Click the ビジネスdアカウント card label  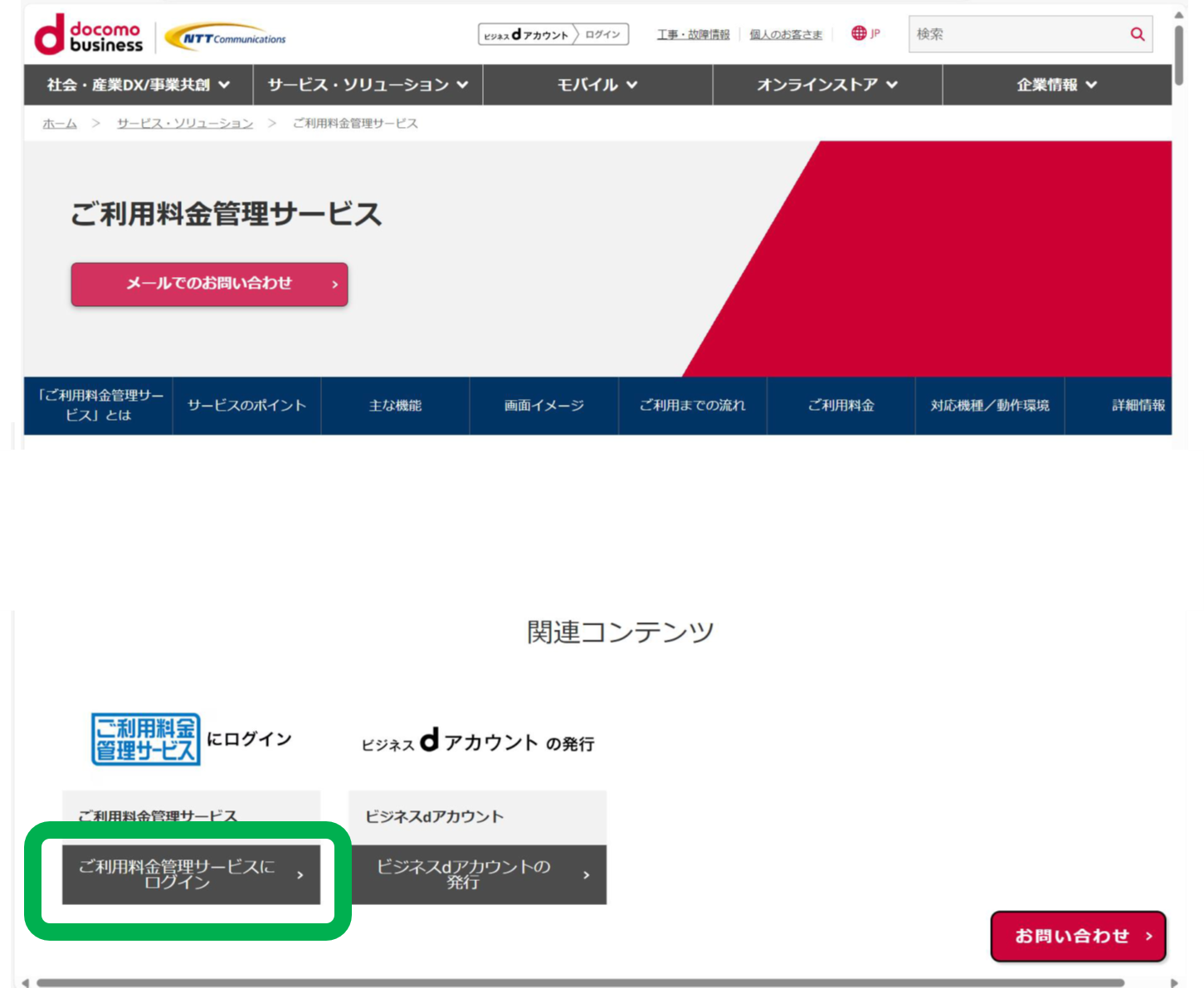point(435,816)
